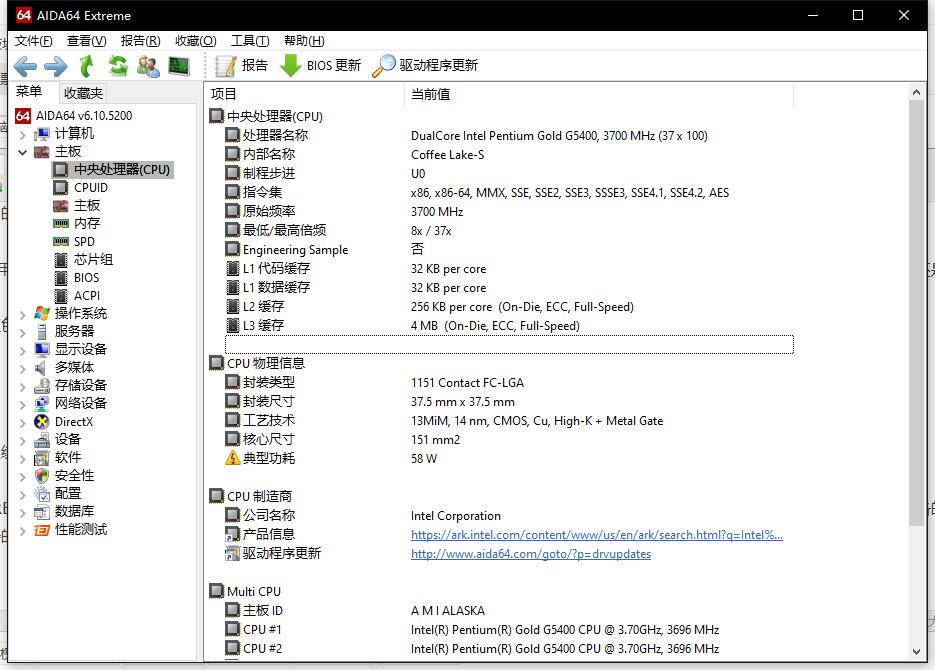Switch to the 收藏夹 tab
The image size is (935, 670).
(x=82, y=92)
